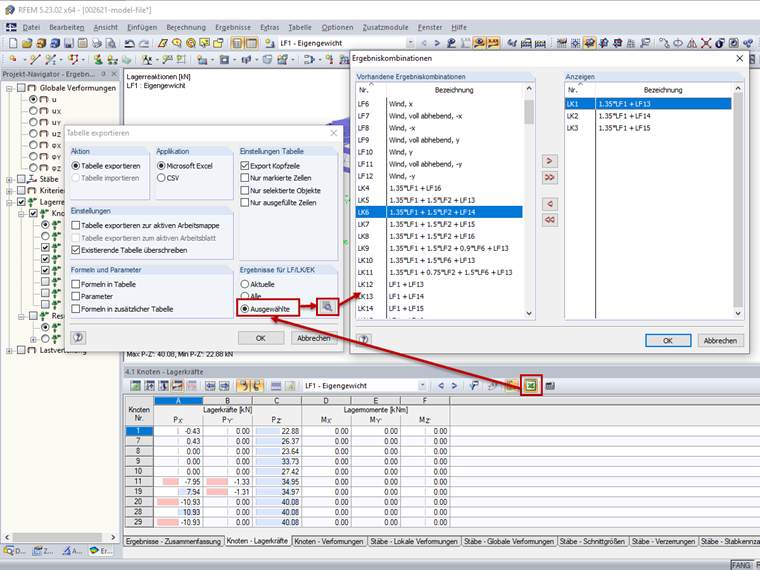Viewport: 760px width, 570px height.
Task: Go to previous load case arrow in main toolbar
Action: (x=424, y=43)
